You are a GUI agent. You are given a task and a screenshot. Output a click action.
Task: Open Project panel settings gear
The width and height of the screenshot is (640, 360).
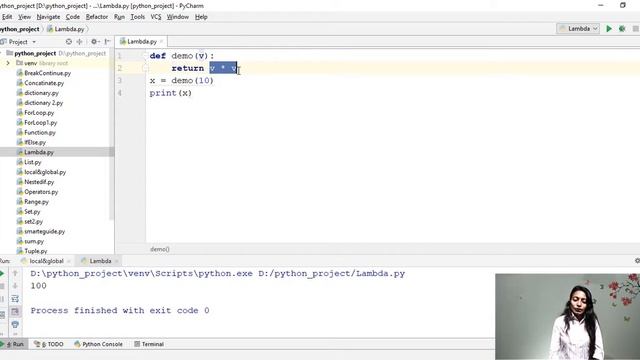[94, 42]
